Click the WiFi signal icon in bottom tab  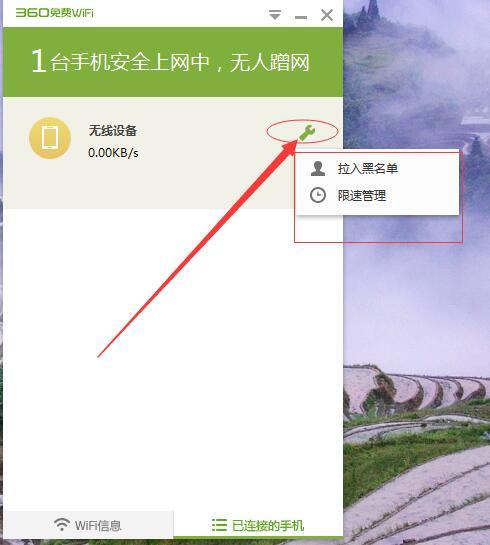pos(62,524)
